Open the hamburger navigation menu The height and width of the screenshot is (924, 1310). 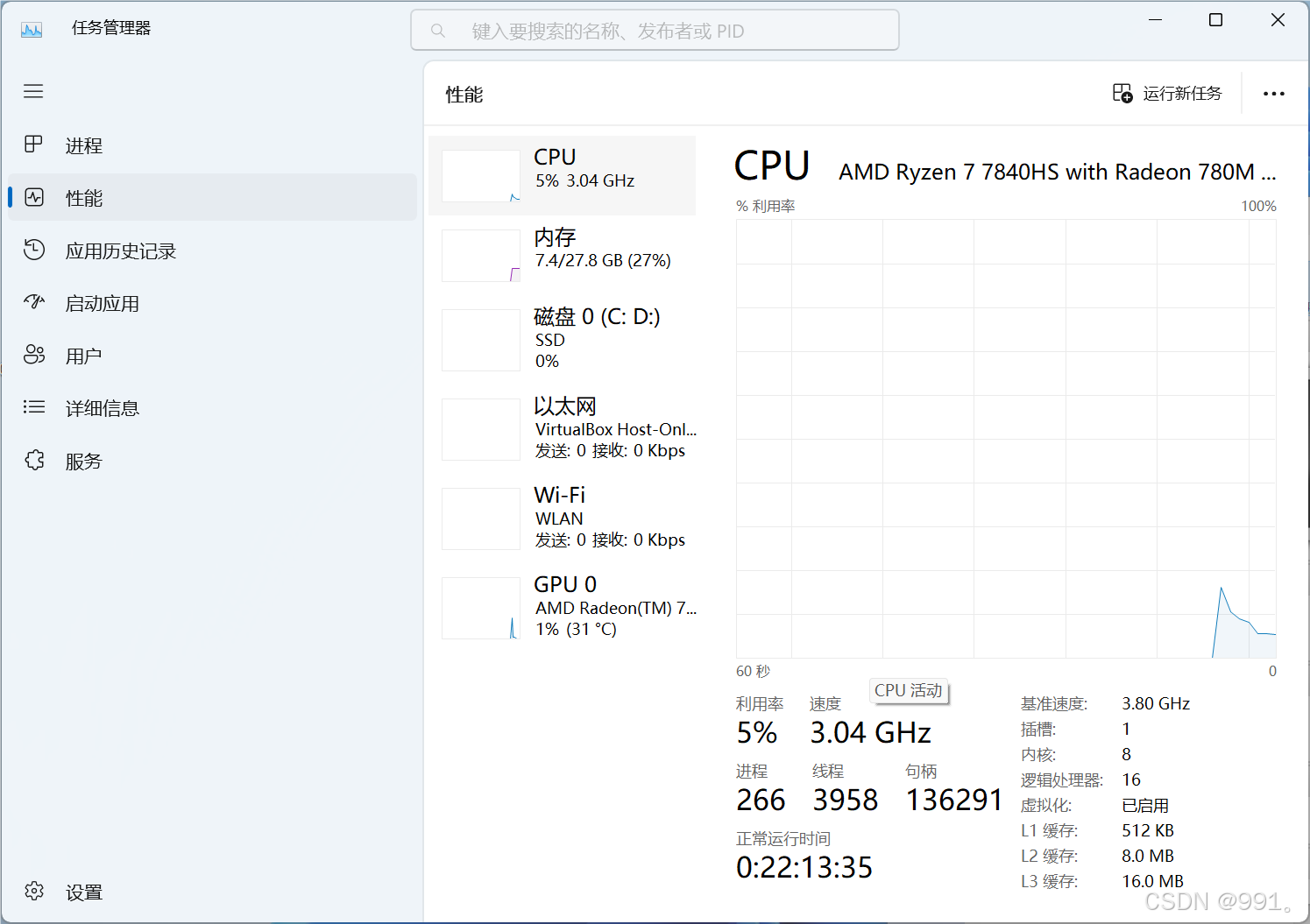[x=33, y=91]
